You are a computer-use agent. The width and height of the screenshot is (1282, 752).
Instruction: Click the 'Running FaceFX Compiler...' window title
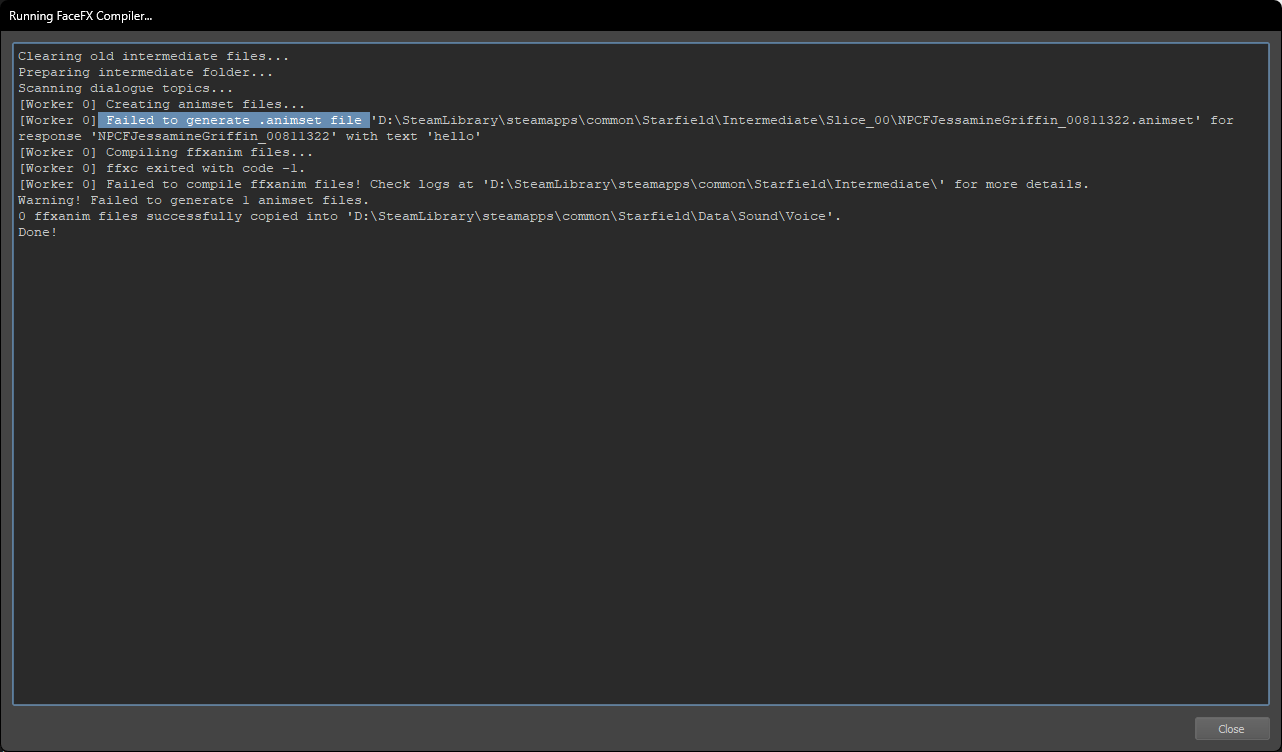coord(81,17)
